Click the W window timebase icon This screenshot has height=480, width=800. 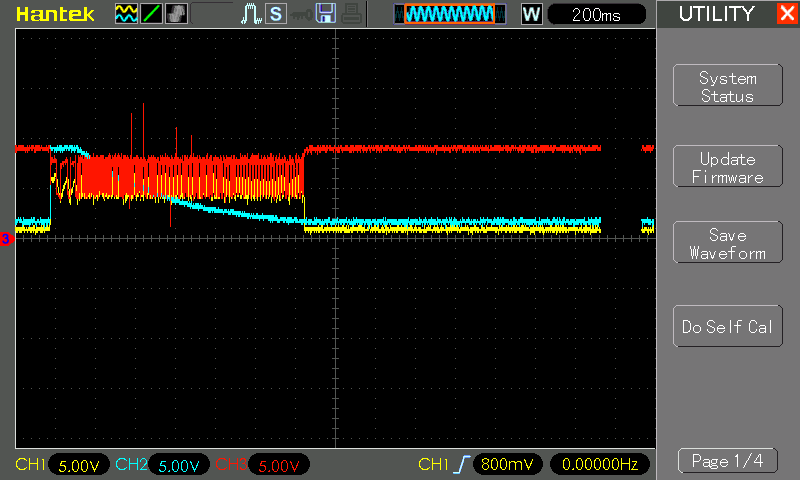tap(531, 14)
